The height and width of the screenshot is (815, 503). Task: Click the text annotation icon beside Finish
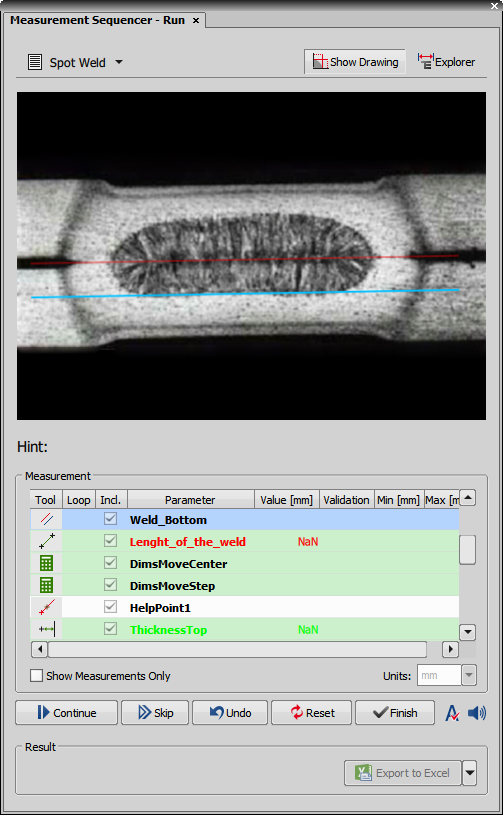point(452,713)
